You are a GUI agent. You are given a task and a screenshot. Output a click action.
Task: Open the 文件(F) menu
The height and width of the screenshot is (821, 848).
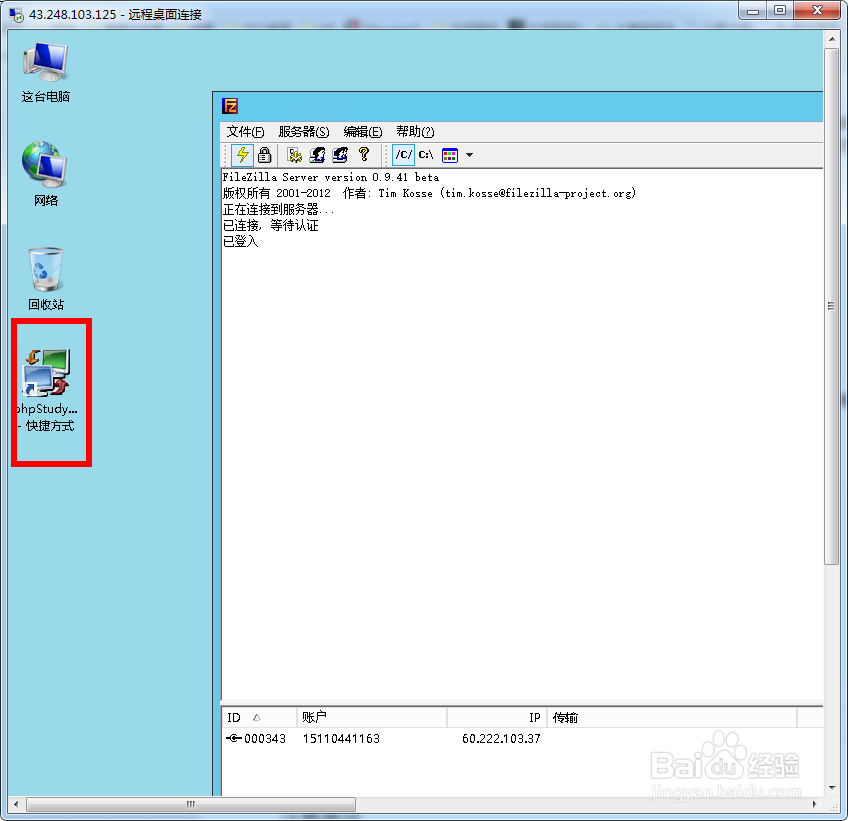(245, 132)
